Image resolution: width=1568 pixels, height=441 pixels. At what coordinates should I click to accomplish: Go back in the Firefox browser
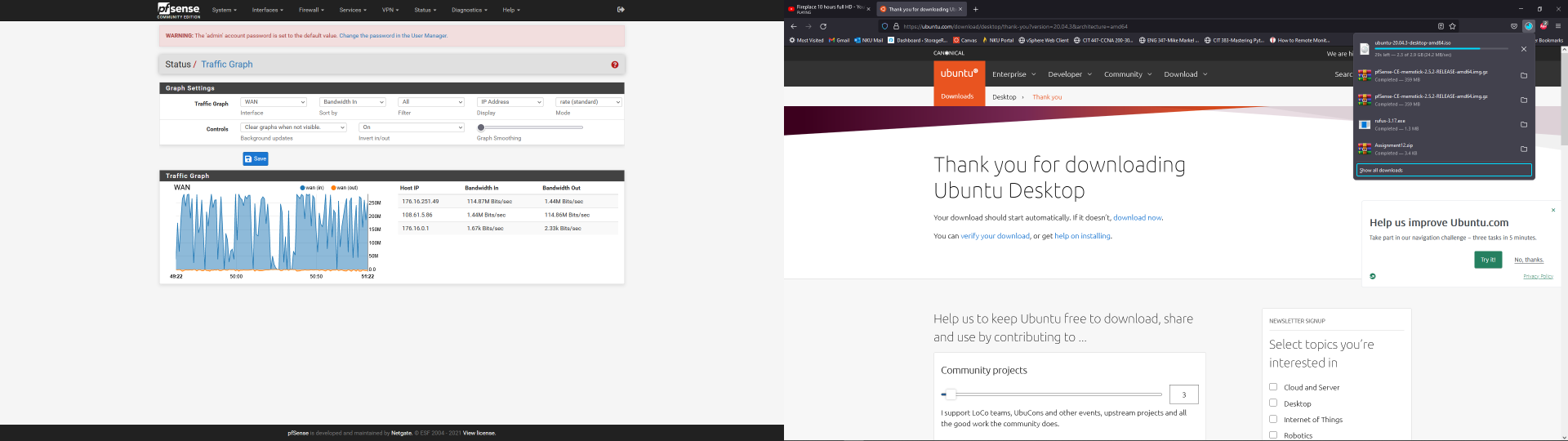click(x=794, y=26)
